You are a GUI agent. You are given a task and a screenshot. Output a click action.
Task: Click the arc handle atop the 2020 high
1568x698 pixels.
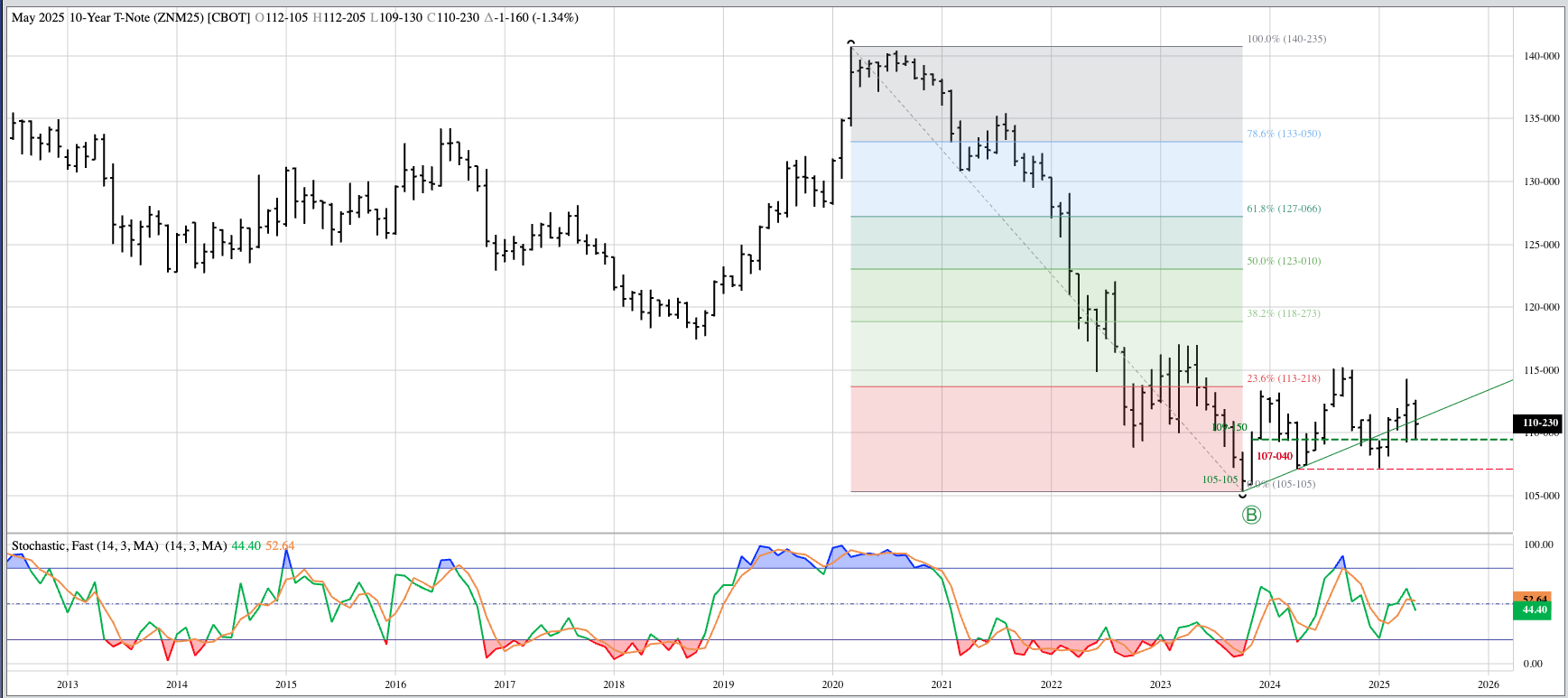(x=850, y=42)
